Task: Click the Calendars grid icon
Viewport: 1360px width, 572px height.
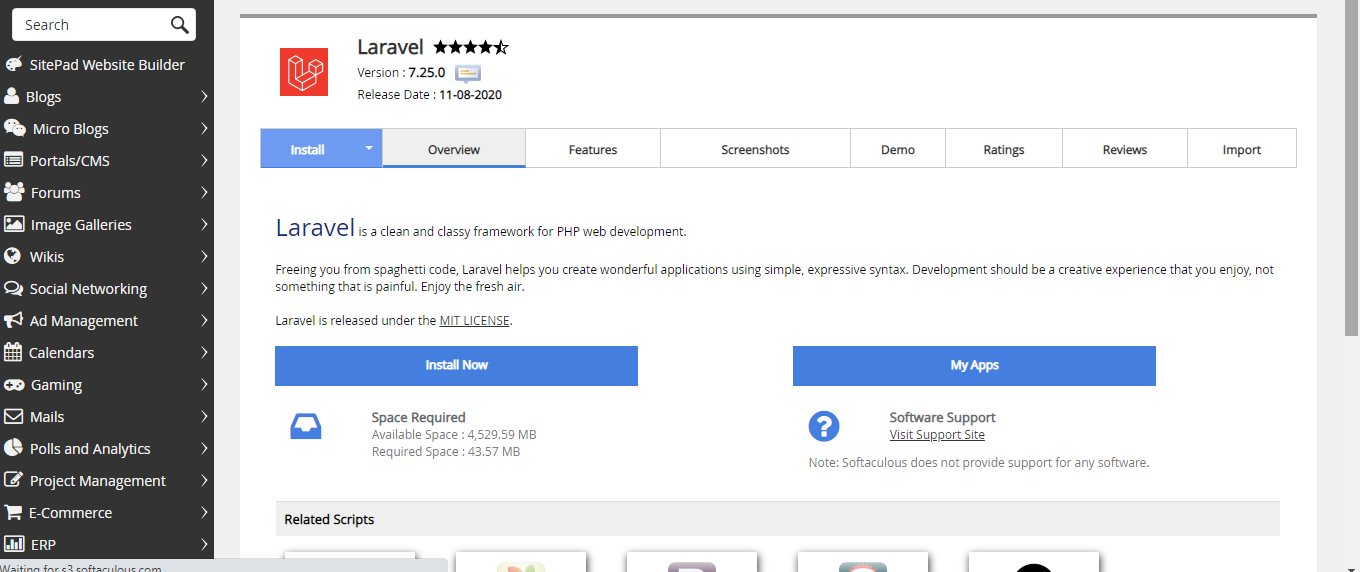Action: point(13,352)
